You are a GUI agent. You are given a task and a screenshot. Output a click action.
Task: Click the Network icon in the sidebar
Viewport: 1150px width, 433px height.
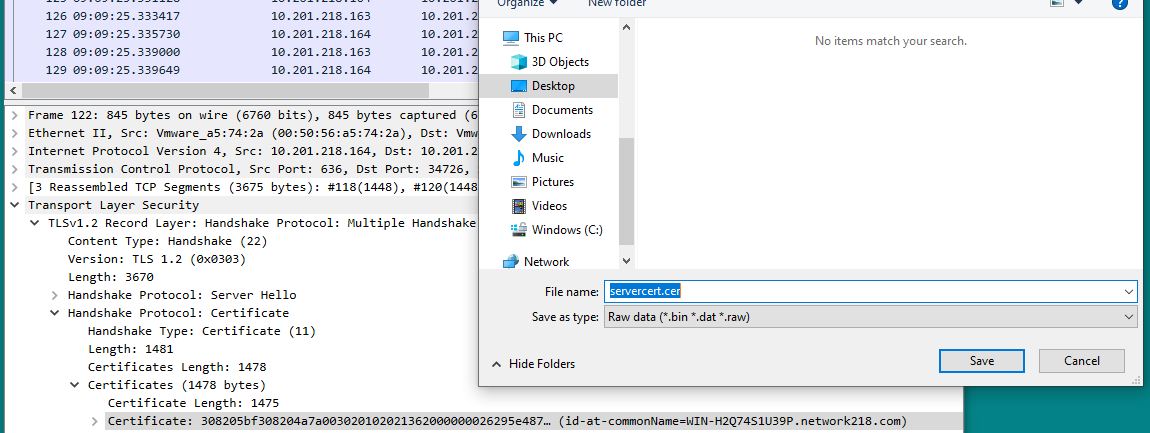coord(511,261)
